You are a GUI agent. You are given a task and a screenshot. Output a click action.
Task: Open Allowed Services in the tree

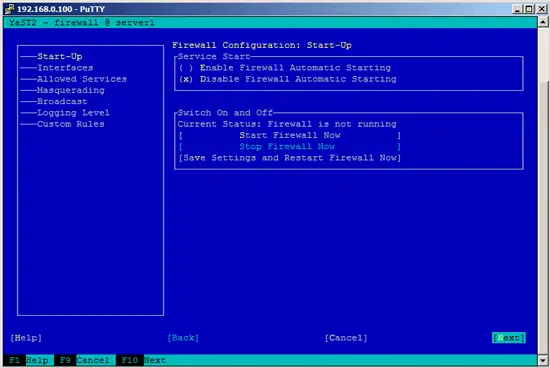82,79
